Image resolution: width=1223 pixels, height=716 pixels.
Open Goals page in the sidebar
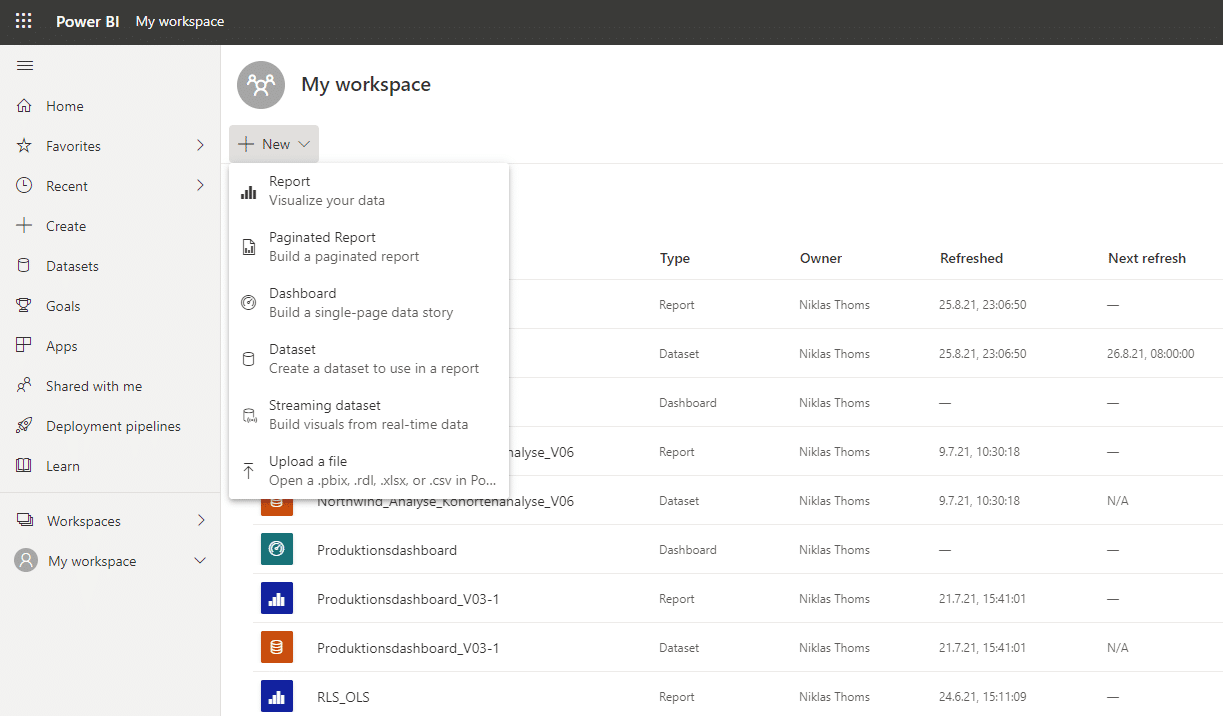[110, 306]
